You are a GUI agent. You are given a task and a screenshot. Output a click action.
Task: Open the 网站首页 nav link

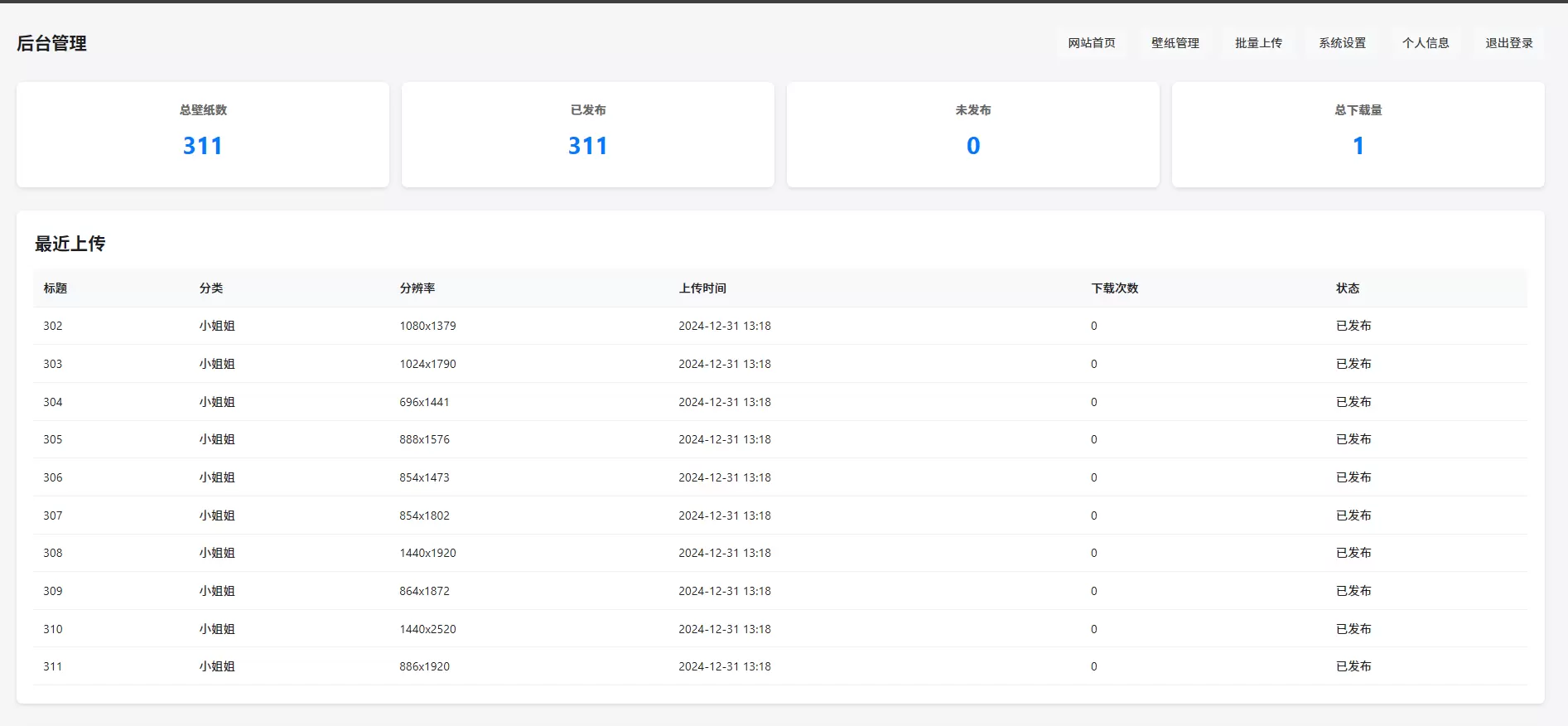click(x=1091, y=43)
